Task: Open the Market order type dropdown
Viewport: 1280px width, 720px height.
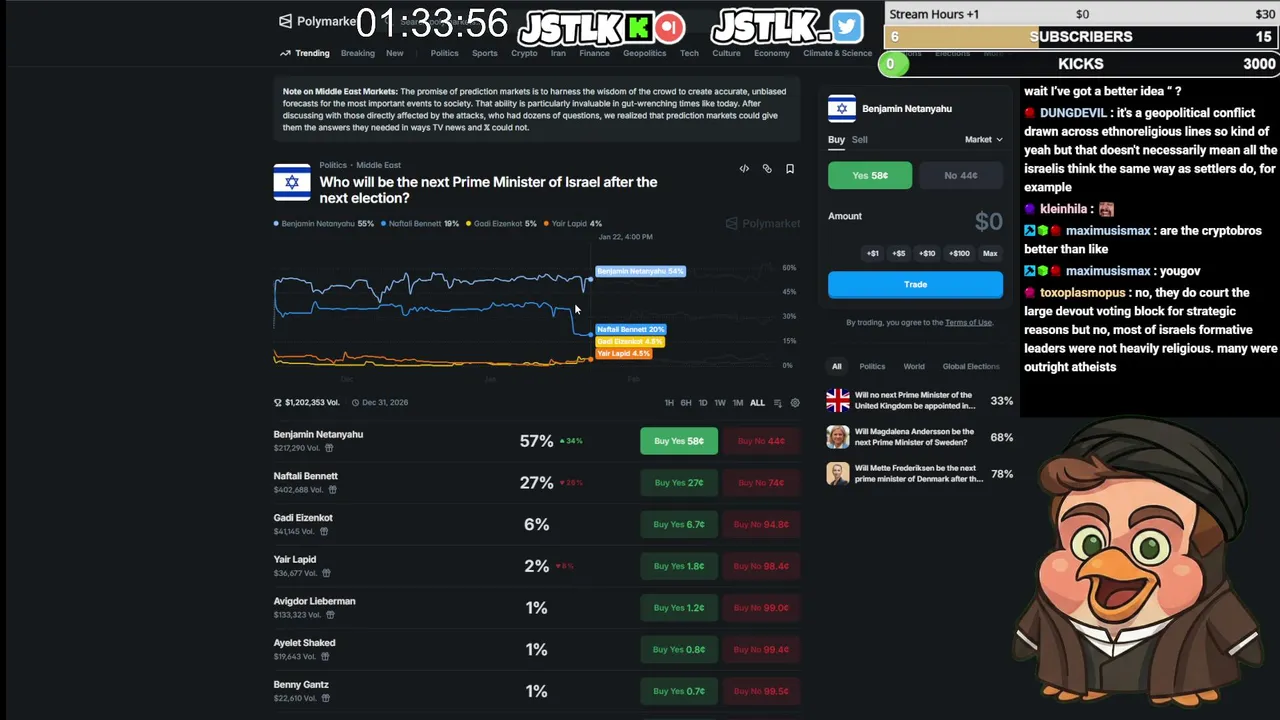Action: point(983,140)
